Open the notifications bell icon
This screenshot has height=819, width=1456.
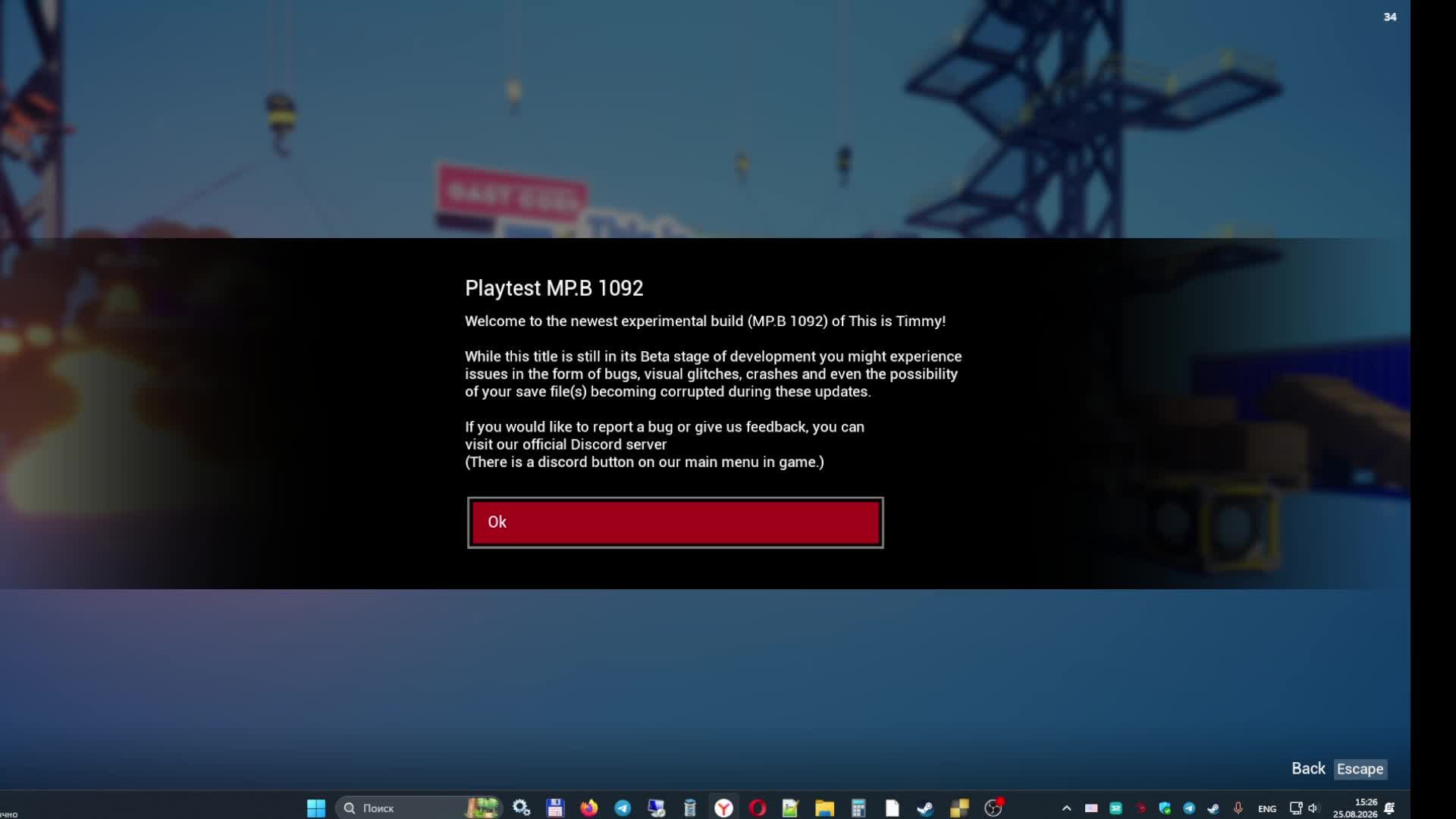click(x=1390, y=808)
